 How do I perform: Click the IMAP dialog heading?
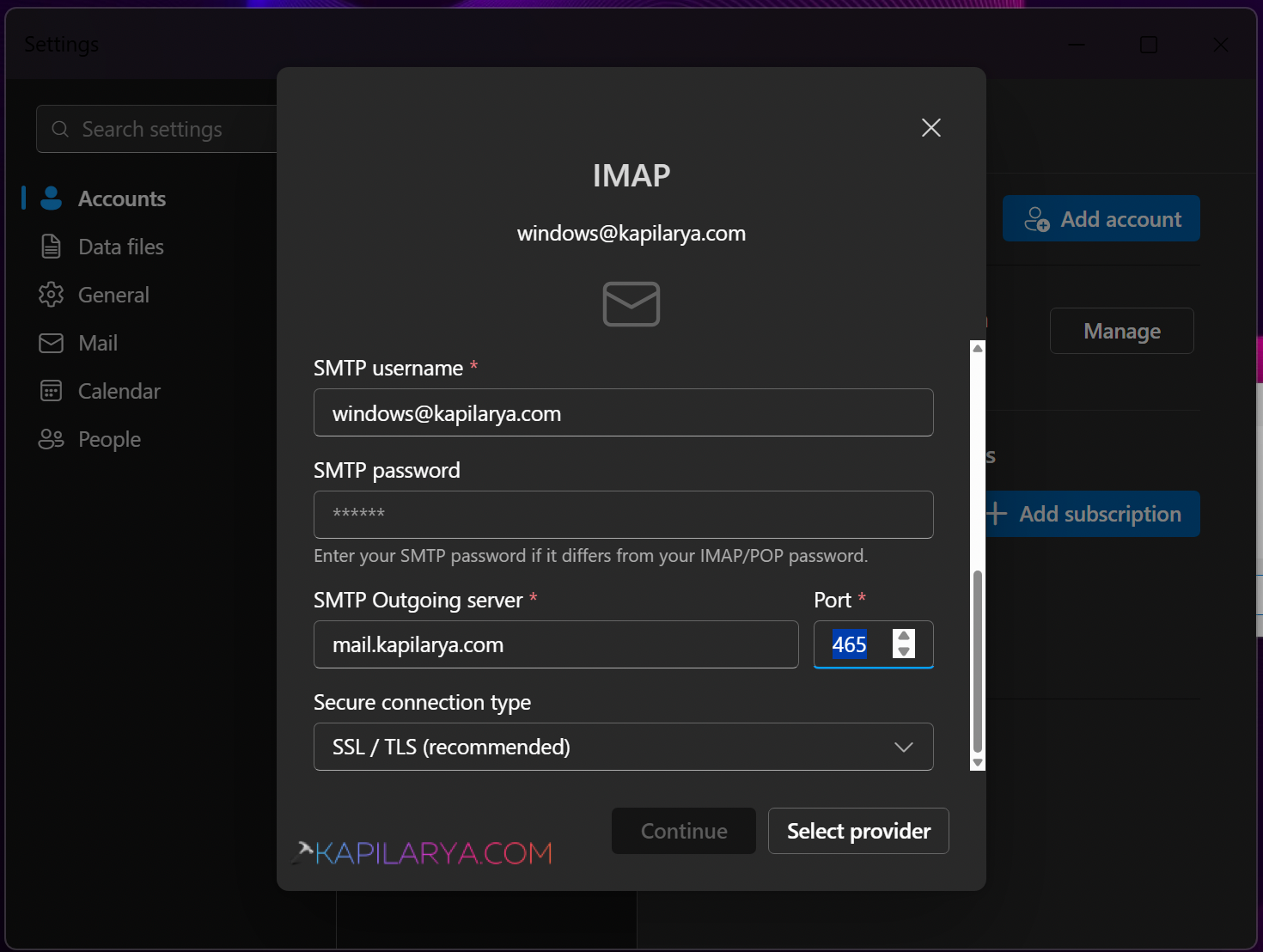[631, 175]
